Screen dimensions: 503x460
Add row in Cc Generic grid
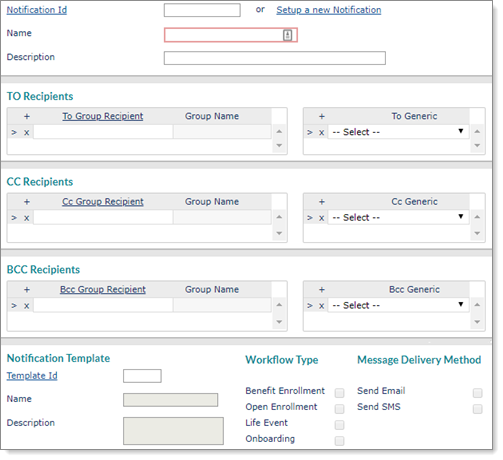coord(322,202)
